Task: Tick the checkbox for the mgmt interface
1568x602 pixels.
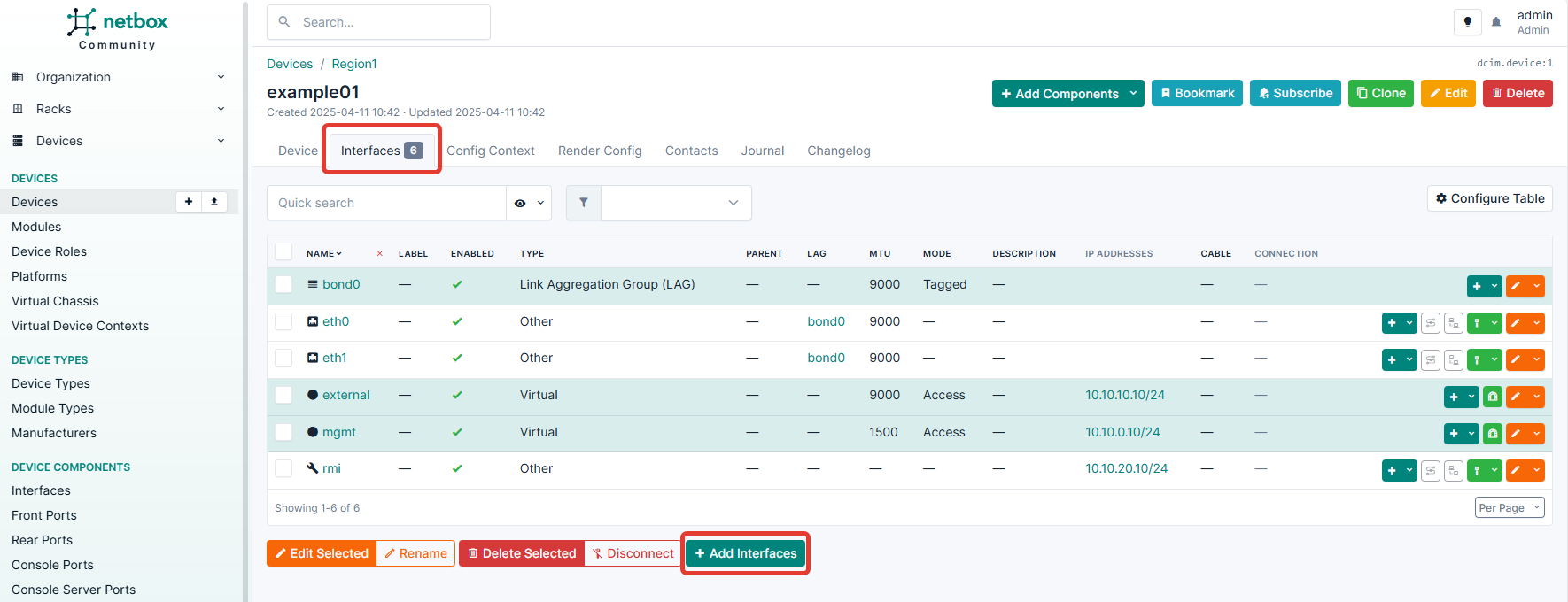Action: coord(283,432)
